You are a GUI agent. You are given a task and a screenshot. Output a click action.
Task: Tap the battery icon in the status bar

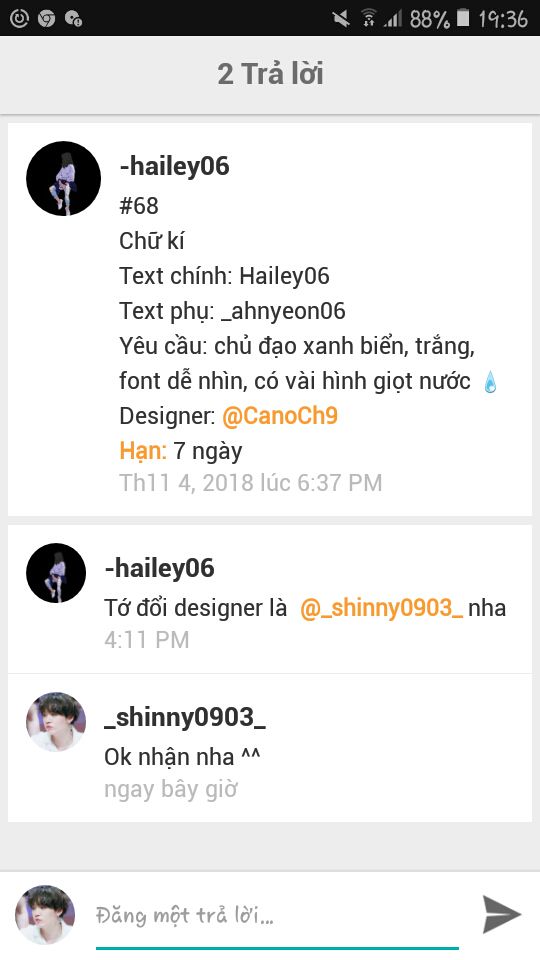[x=463, y=18]
